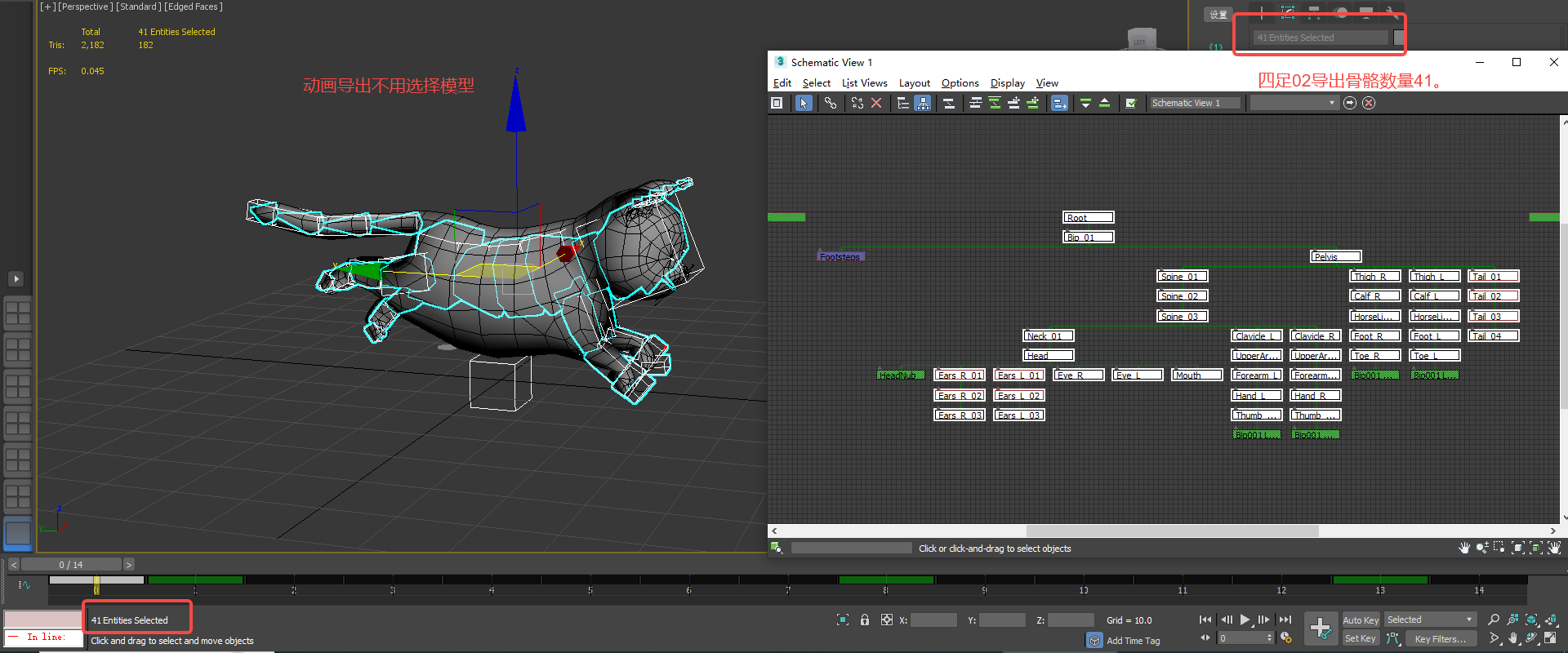Click the time slider 0 / 14 bar

tap(71, 565)
